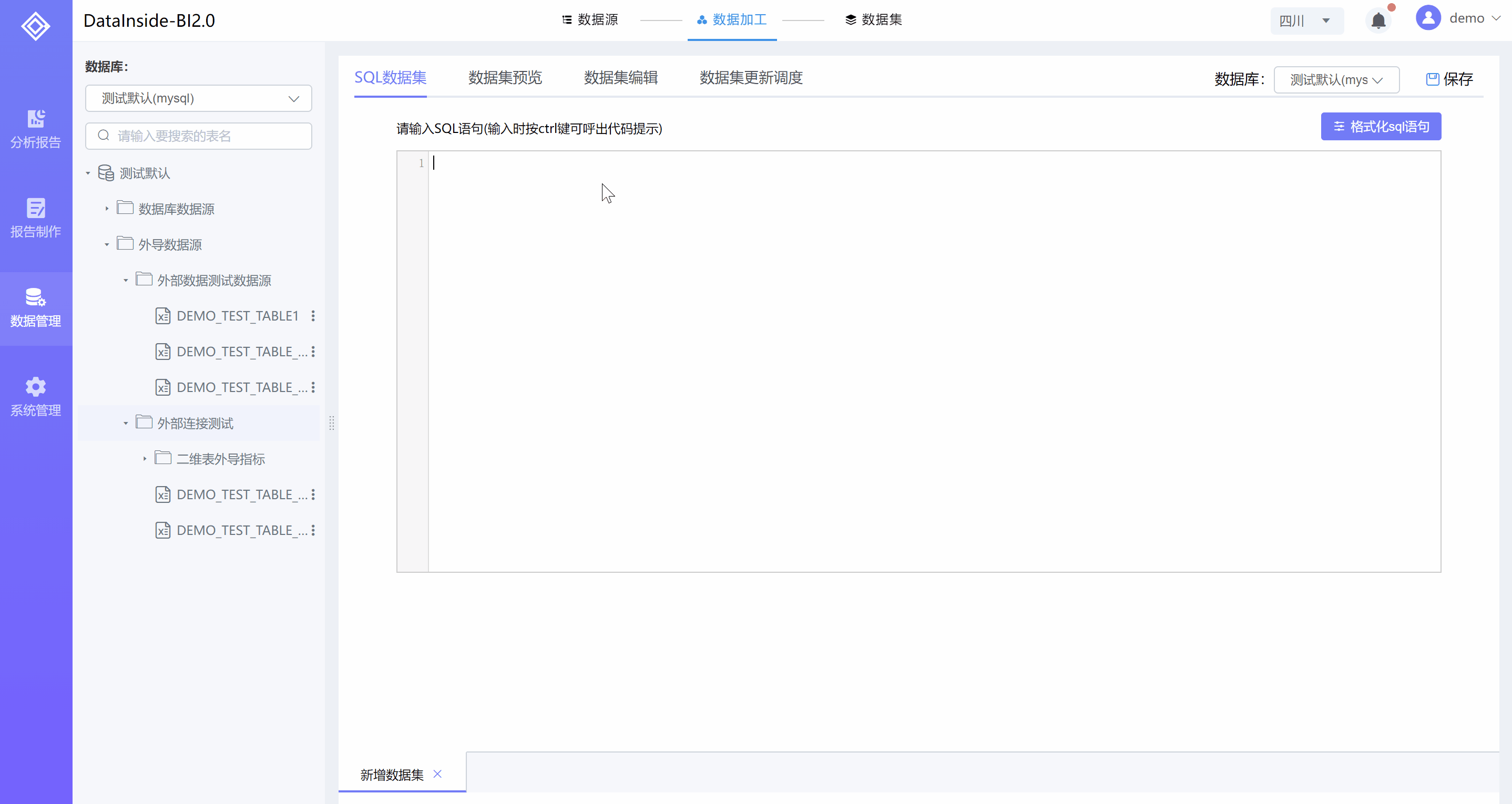Open the left 测试默认(mysql) database dropdown
Screen dimensions: 1512x804
(x=198, y=98)
